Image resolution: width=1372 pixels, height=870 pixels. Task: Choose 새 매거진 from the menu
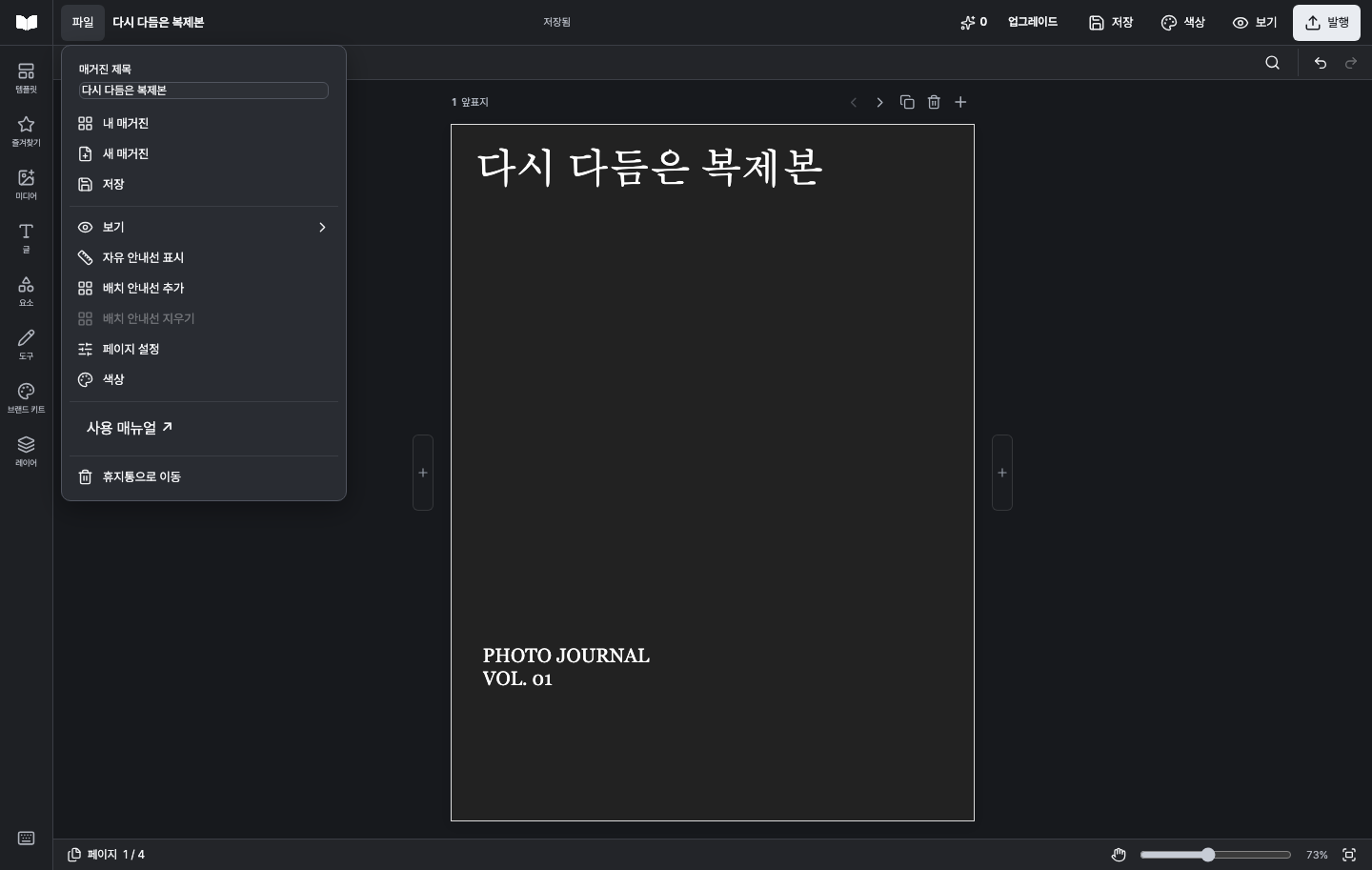(203, 153)
